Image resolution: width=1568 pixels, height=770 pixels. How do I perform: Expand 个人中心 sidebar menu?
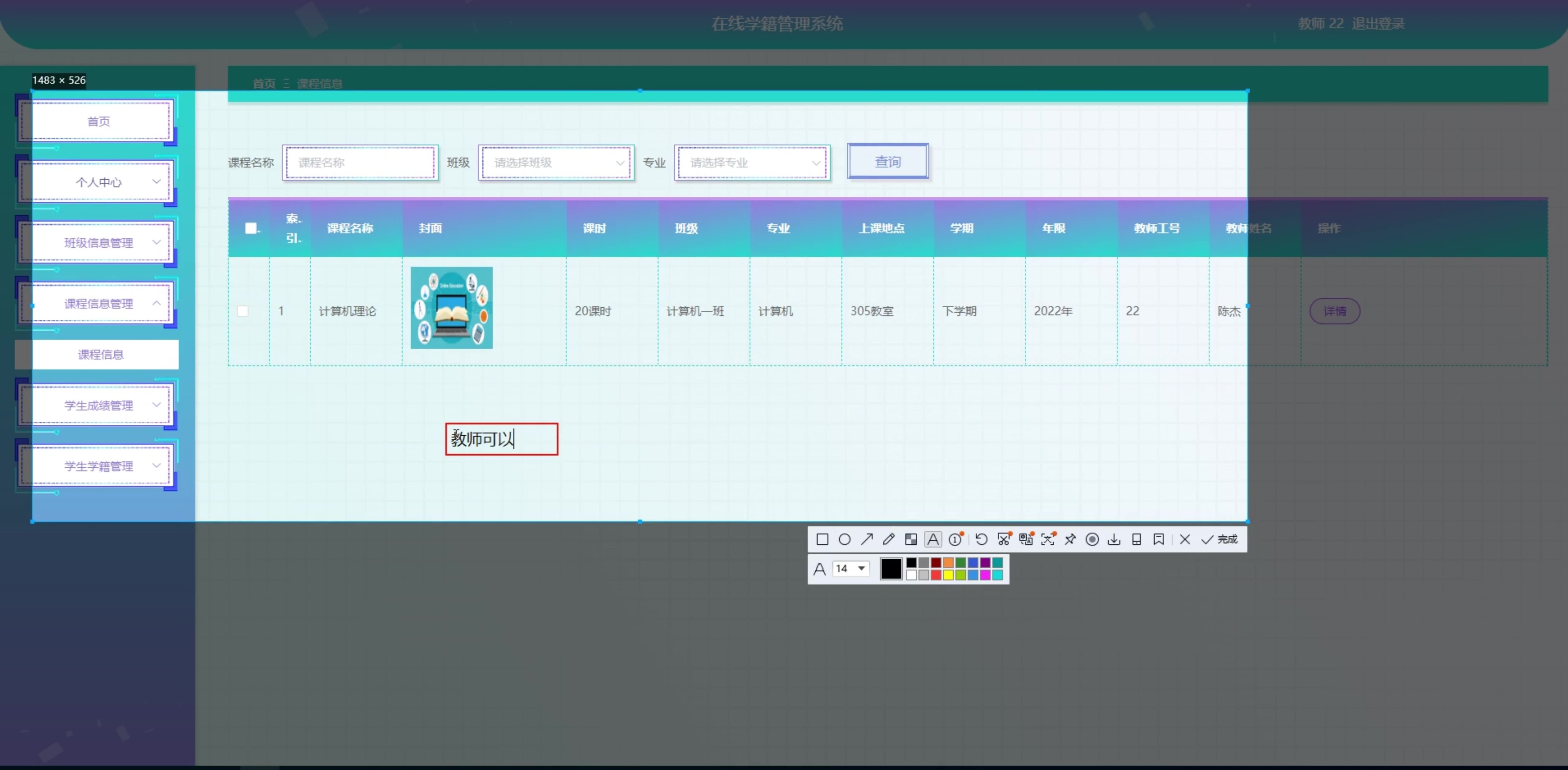[99, 182]
